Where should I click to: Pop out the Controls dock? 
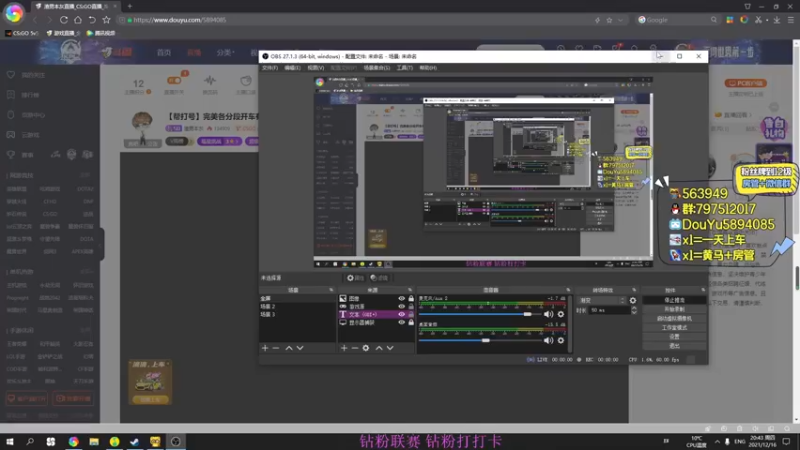click(x=703, y=290)
